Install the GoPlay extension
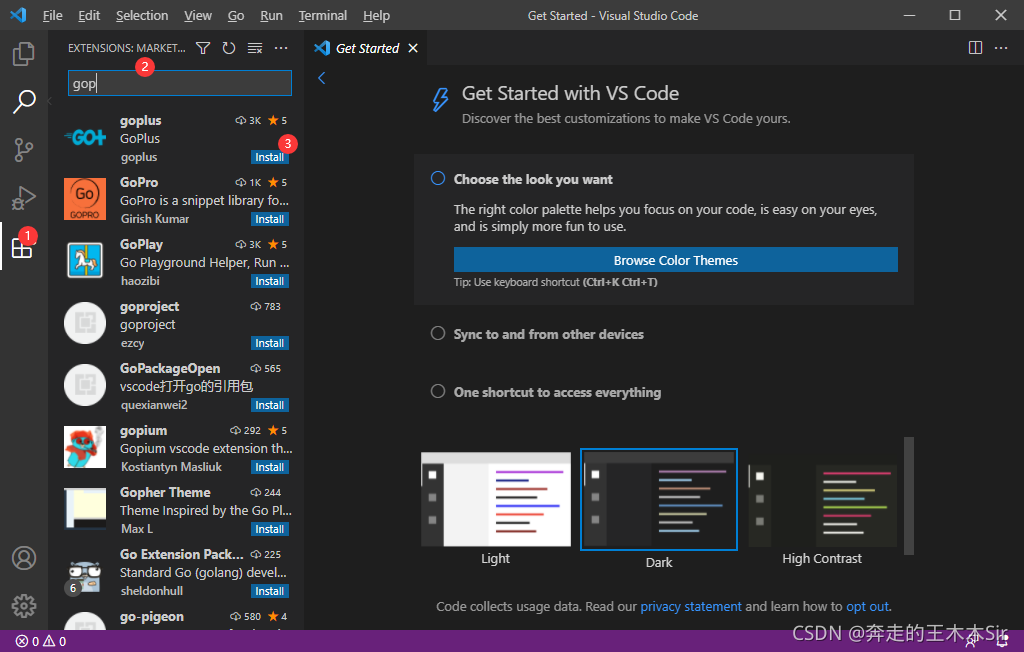The image size is (1024, 652). [x=270, y=282]
